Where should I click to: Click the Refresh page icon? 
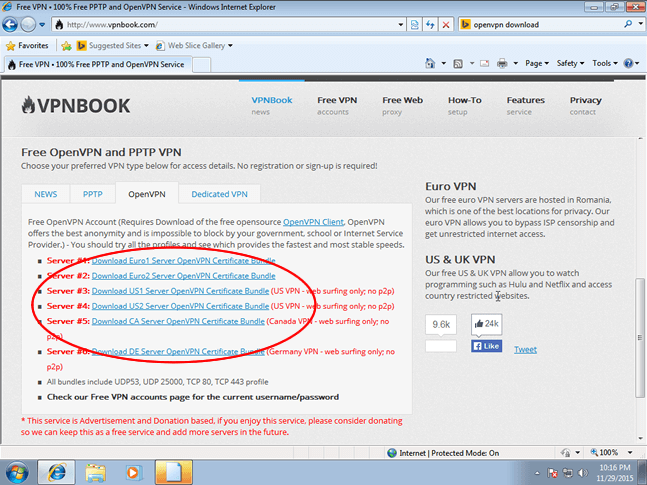click(x=430, y=25)
